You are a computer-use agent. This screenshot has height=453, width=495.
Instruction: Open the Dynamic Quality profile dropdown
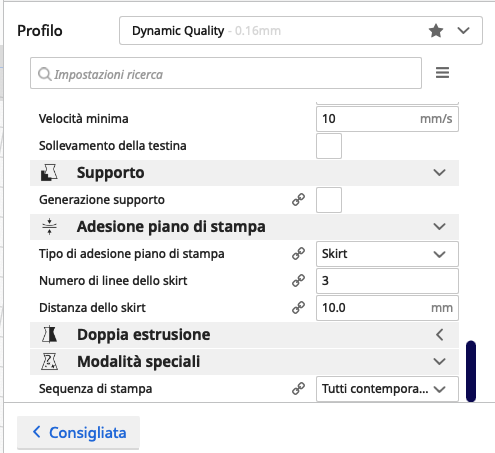tap(301, 31)
